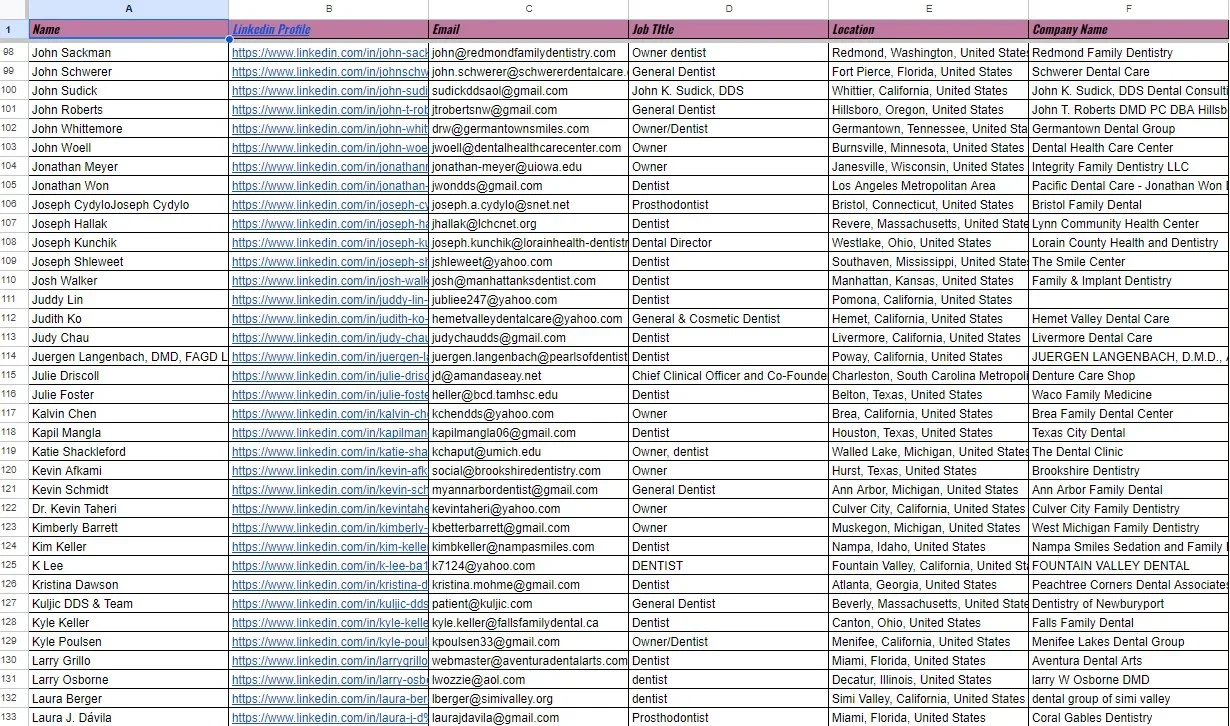
Task: Select column F header
Action: pos(1128,8)
